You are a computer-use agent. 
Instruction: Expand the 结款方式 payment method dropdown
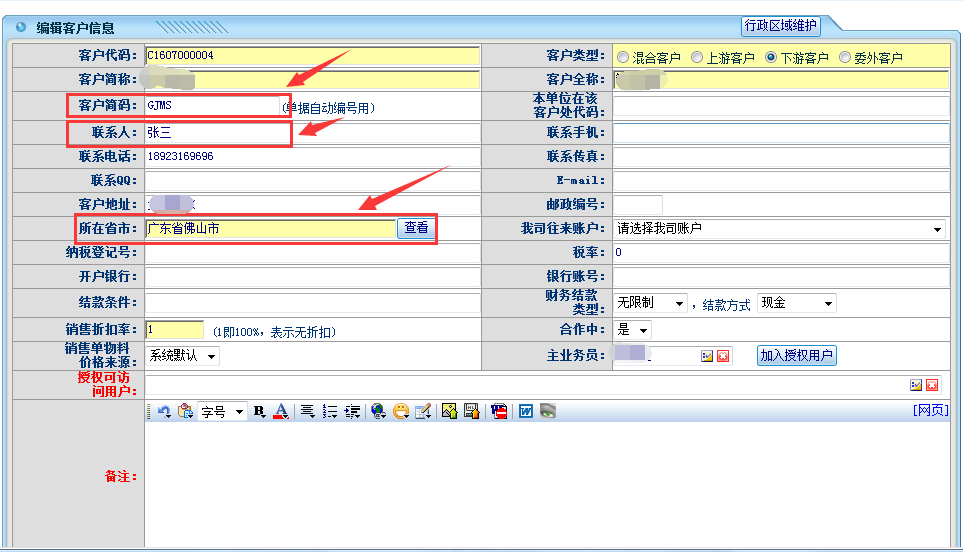[797, 303]
